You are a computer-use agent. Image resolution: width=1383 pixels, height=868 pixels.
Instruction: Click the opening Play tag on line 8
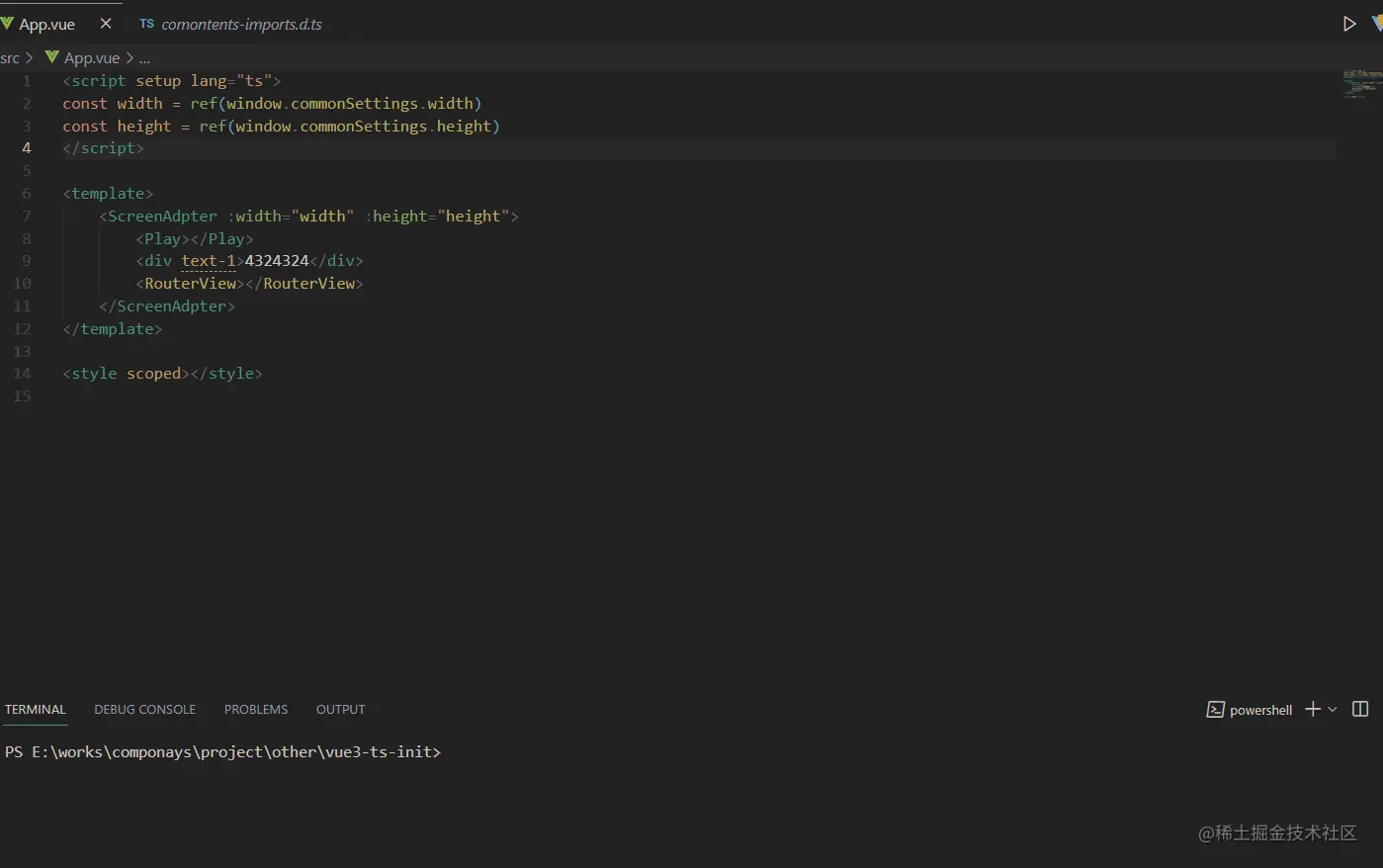[163, 239]
